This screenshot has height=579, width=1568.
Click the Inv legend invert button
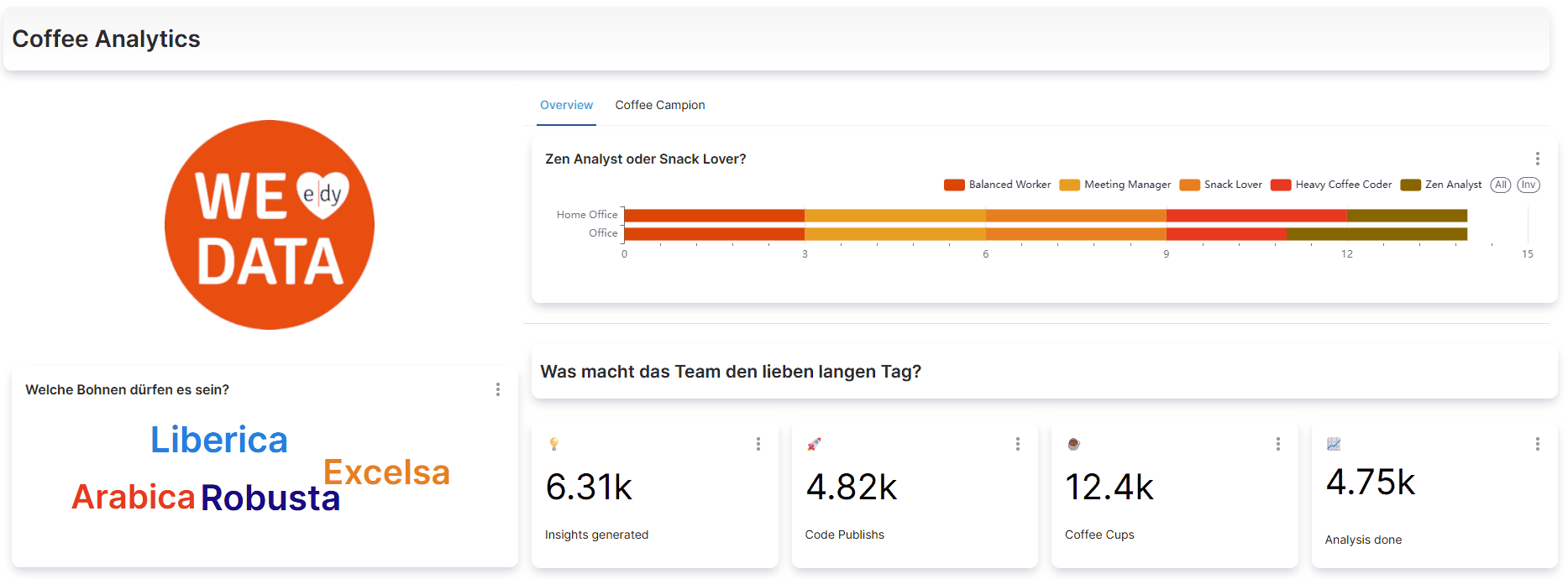(1528, 185)
